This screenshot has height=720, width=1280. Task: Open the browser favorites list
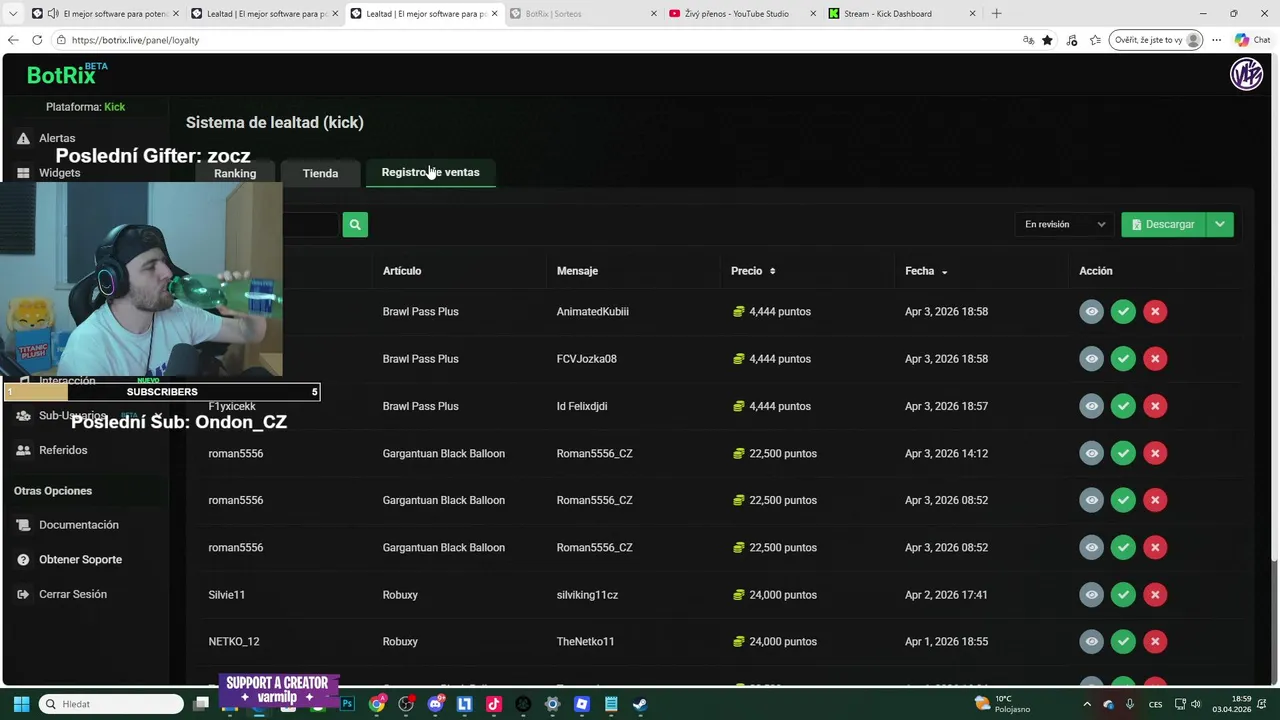[x=1095, y=40]
